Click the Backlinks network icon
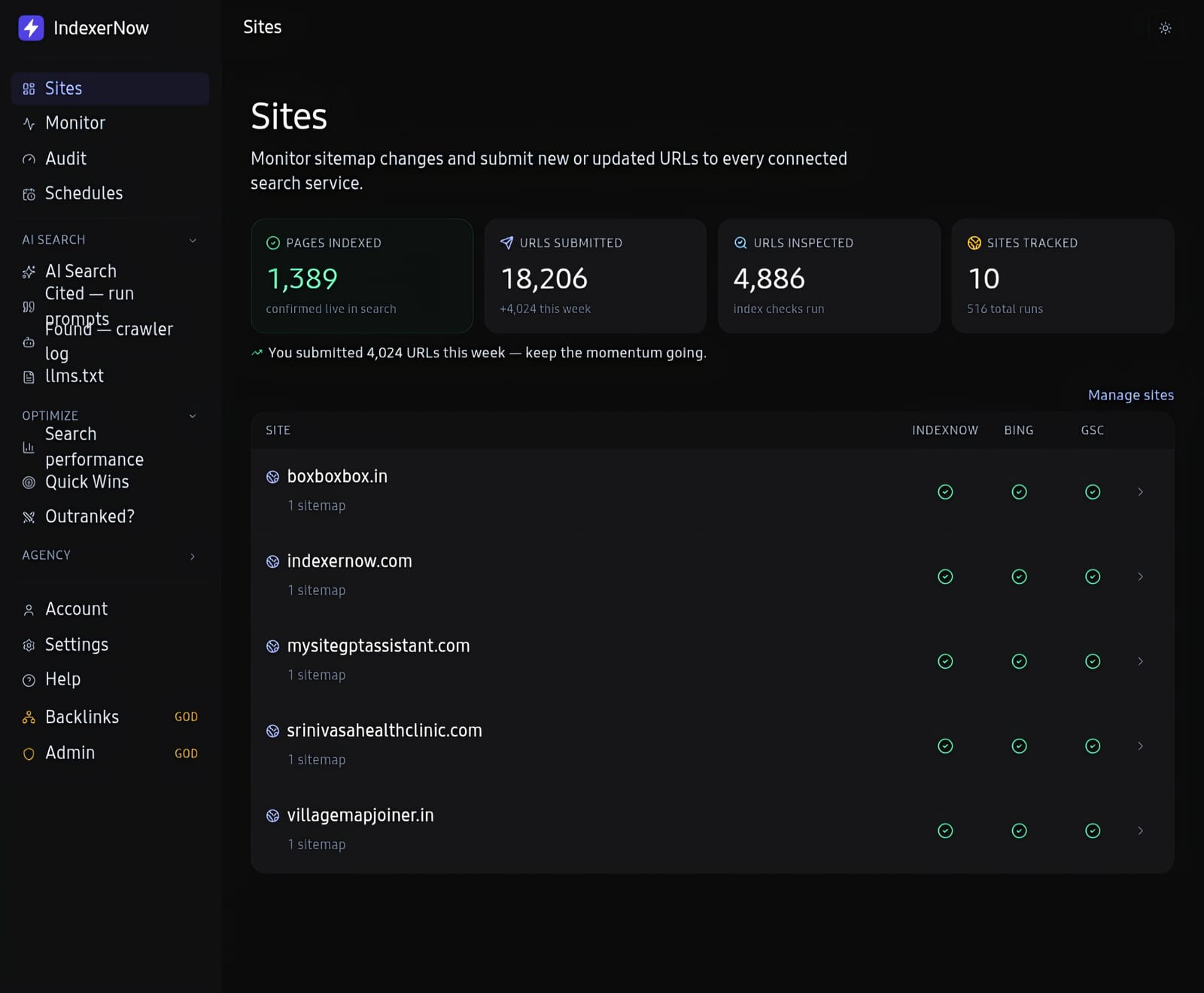 [29, 718]
